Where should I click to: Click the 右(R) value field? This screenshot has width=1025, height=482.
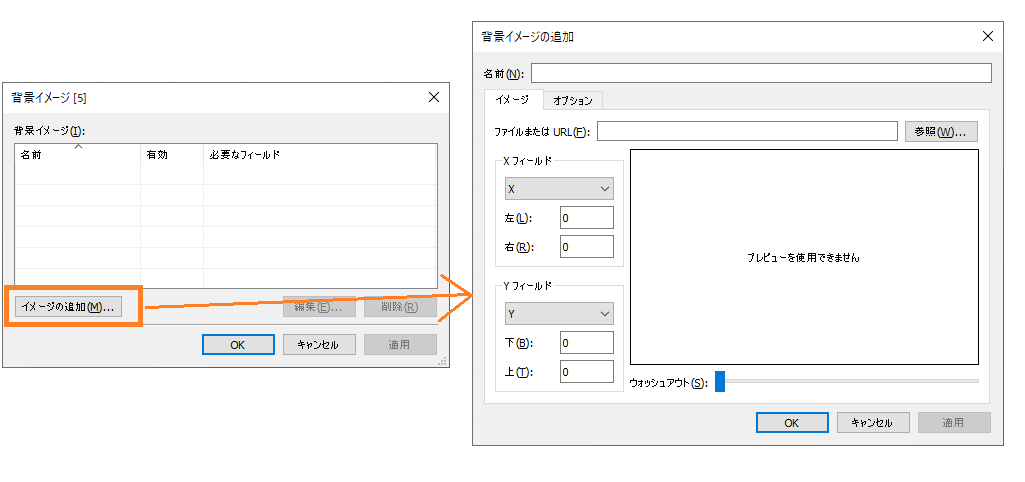coord(586,246)
